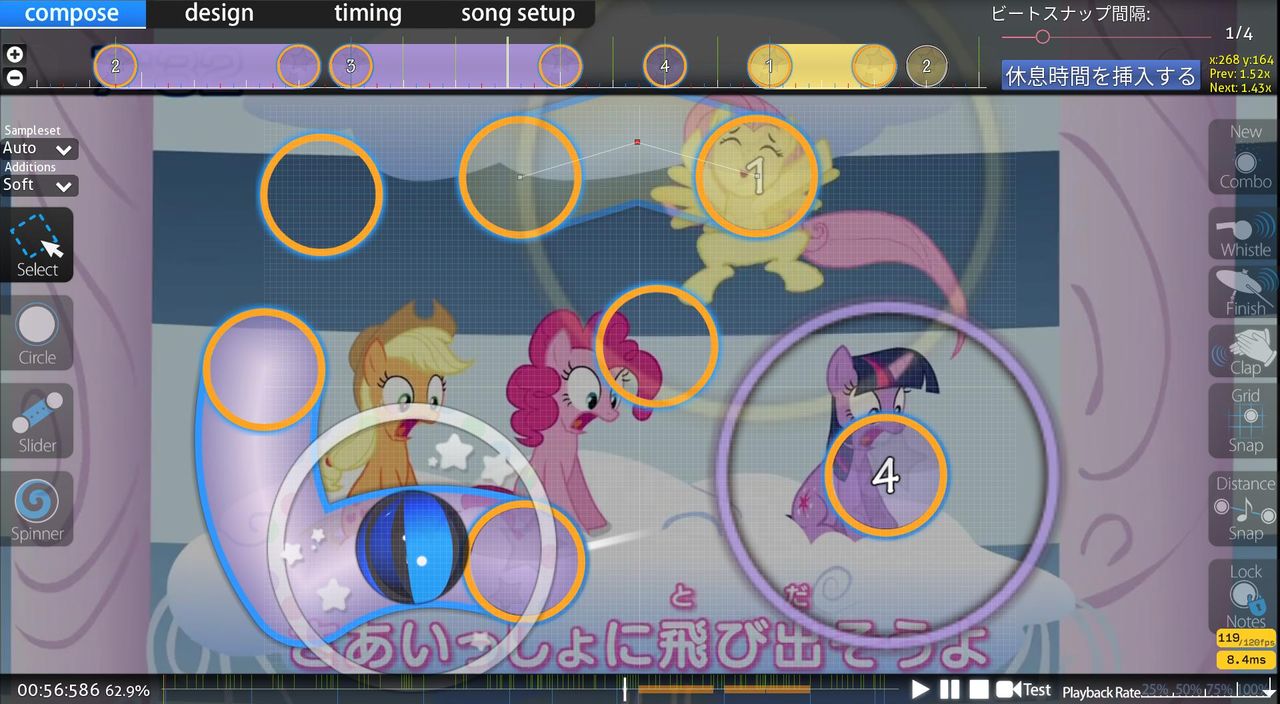
Task: Apply the Finish hitsound
Action: coord(1242,292)
